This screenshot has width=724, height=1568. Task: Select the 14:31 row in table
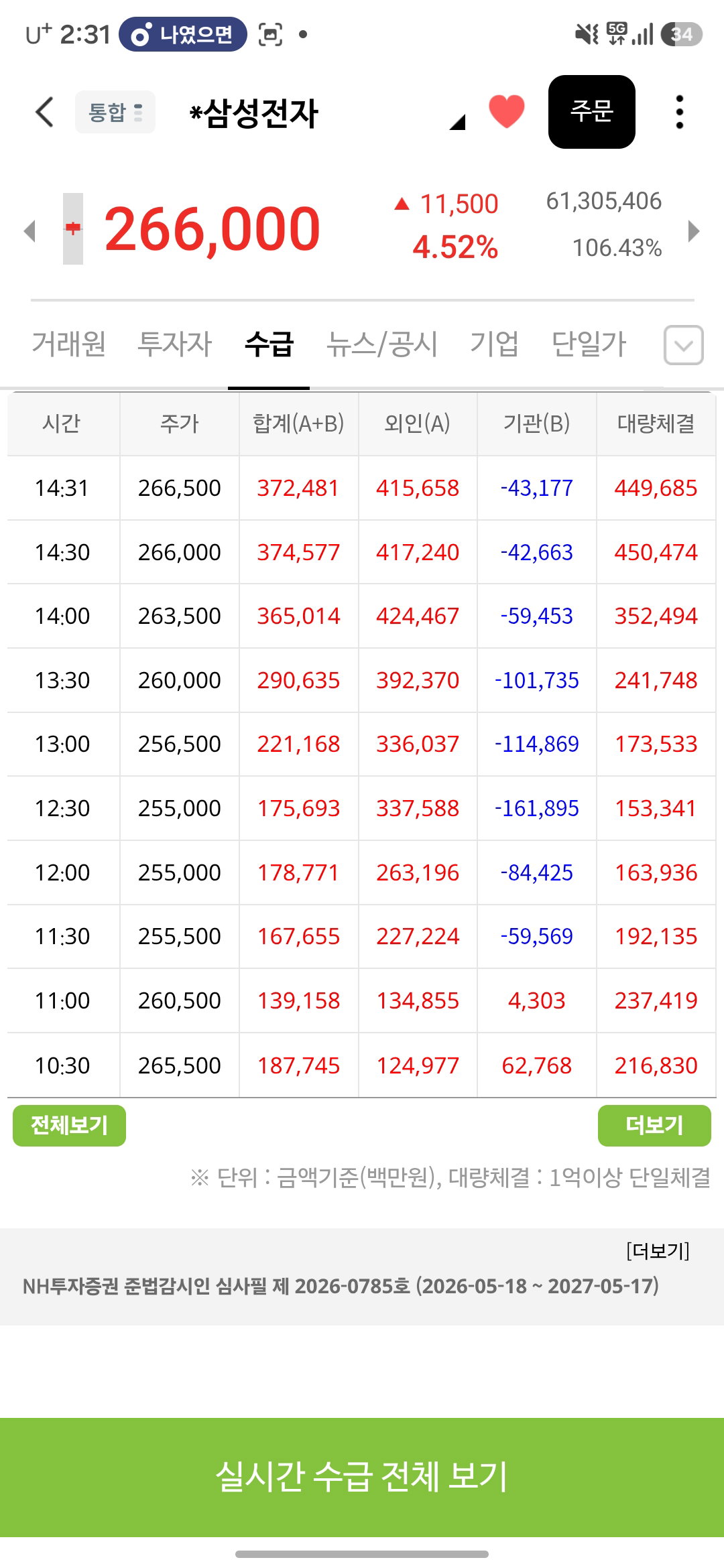click(x=362, y=488)
